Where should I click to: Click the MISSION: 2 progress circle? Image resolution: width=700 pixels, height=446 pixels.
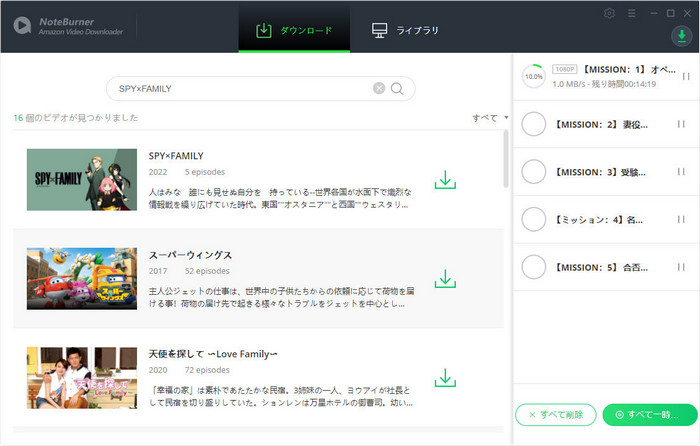click(533, 124)
